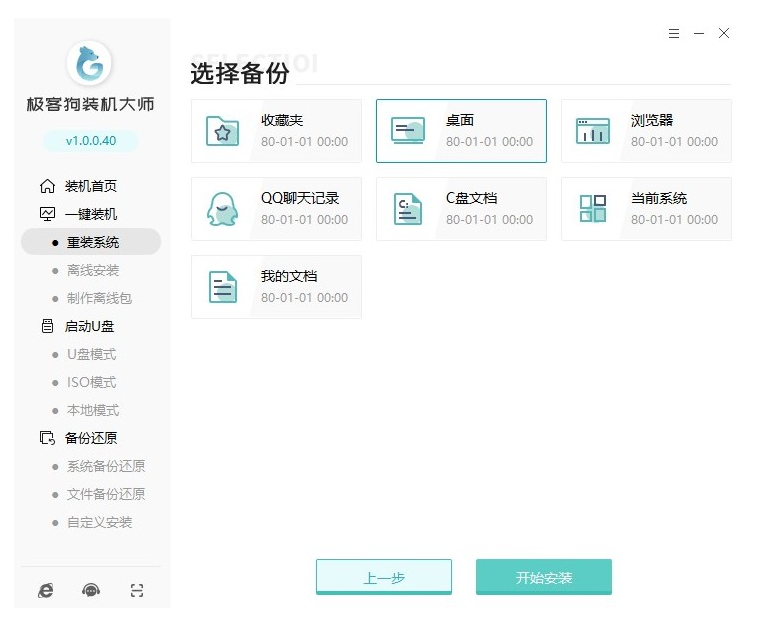Image resolution: width=760 pixels, height=621 pixels.
Task: Click the scan frame icon in sidebar footer
Action: click(137, 590)
